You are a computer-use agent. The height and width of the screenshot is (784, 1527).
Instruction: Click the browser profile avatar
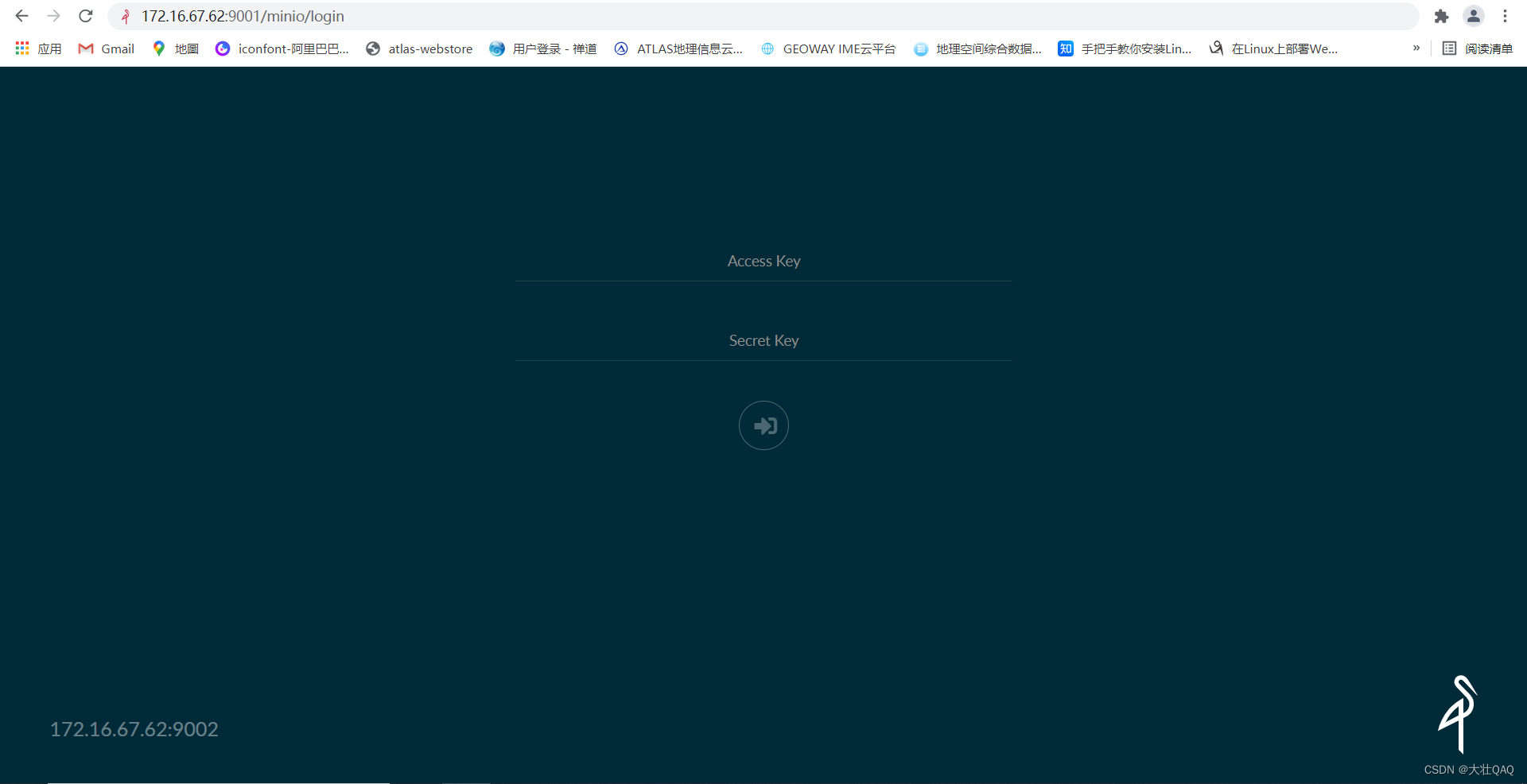(x=1474, y=16)
